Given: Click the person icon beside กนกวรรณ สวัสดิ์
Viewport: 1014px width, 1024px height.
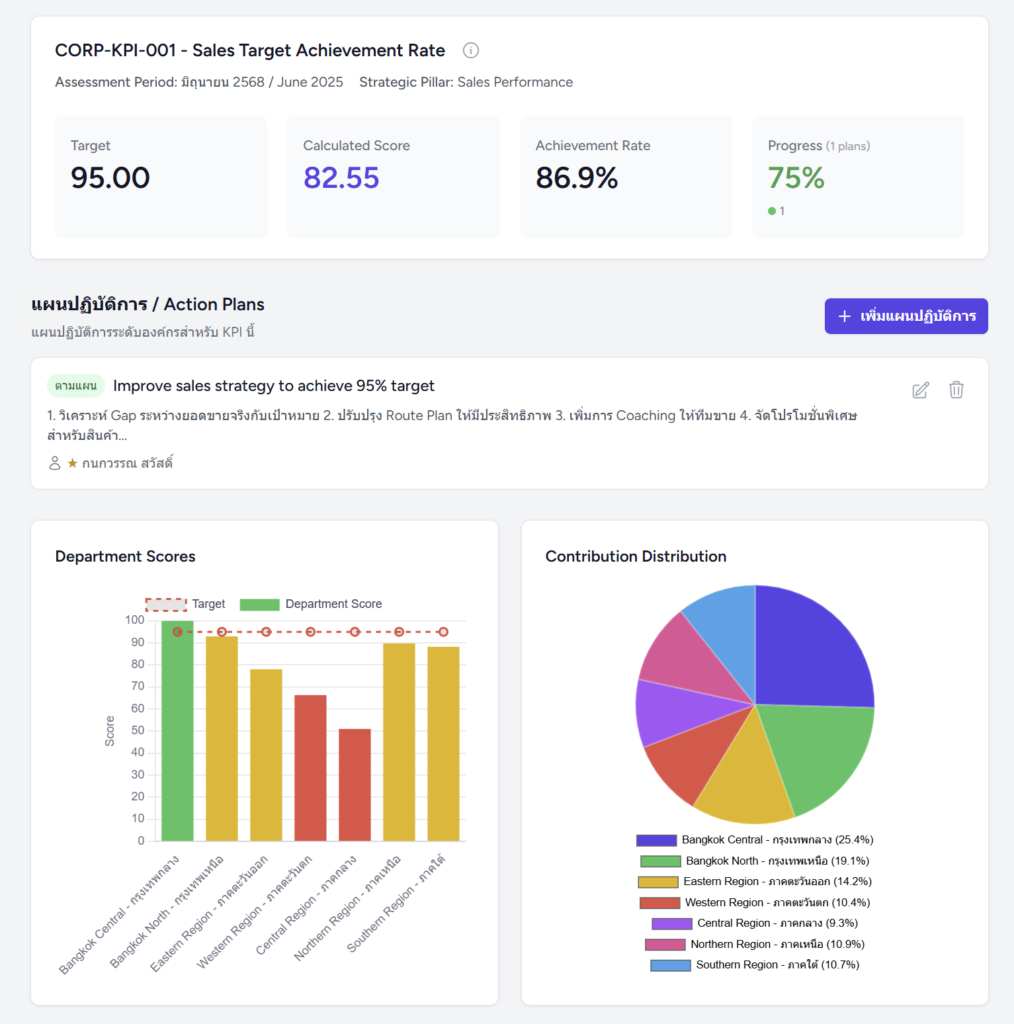Looking at the screenshot, I should pyautogui.click(x=55, y=463).
